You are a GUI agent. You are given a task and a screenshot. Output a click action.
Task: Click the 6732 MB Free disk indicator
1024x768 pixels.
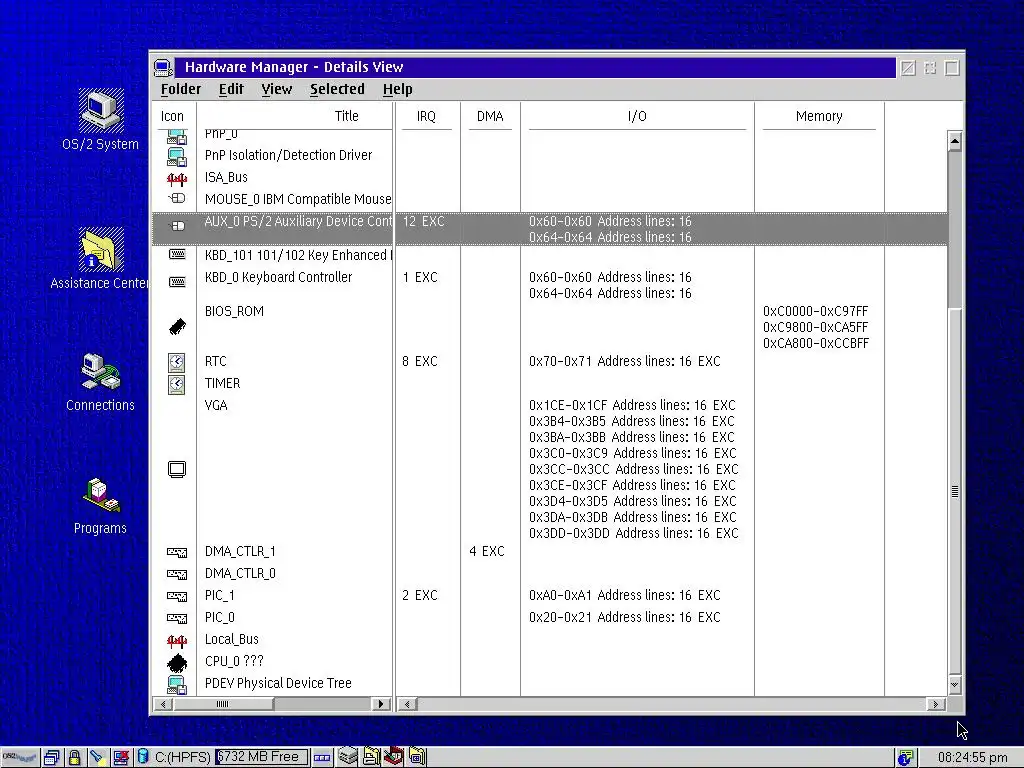[x=261, y=758]
